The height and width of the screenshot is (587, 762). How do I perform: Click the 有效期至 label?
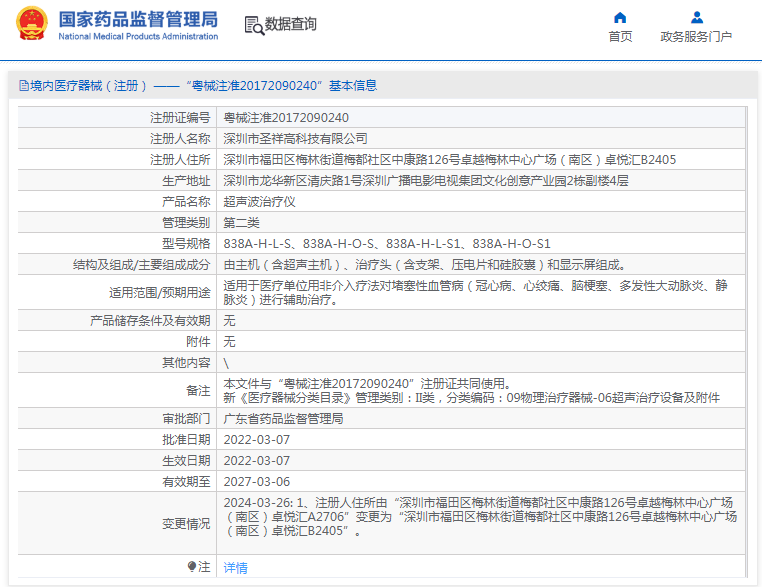click(186, 482)
